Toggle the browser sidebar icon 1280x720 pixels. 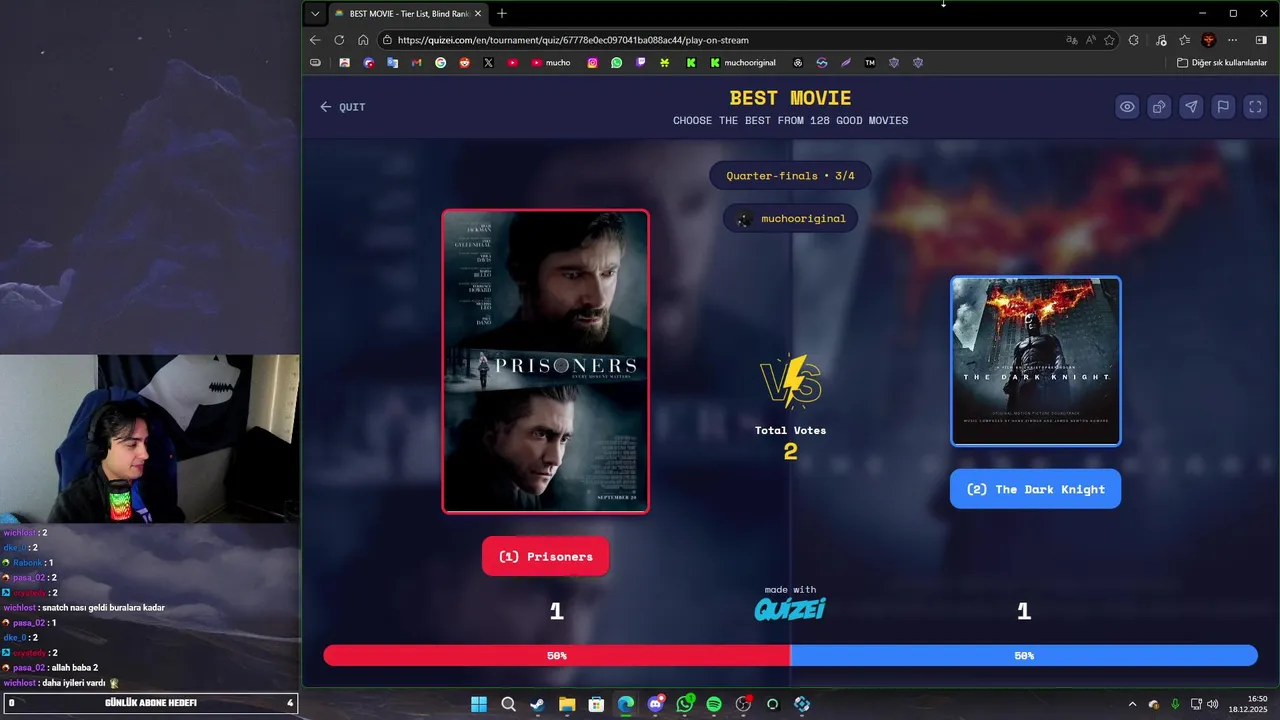click(1261, 40)
